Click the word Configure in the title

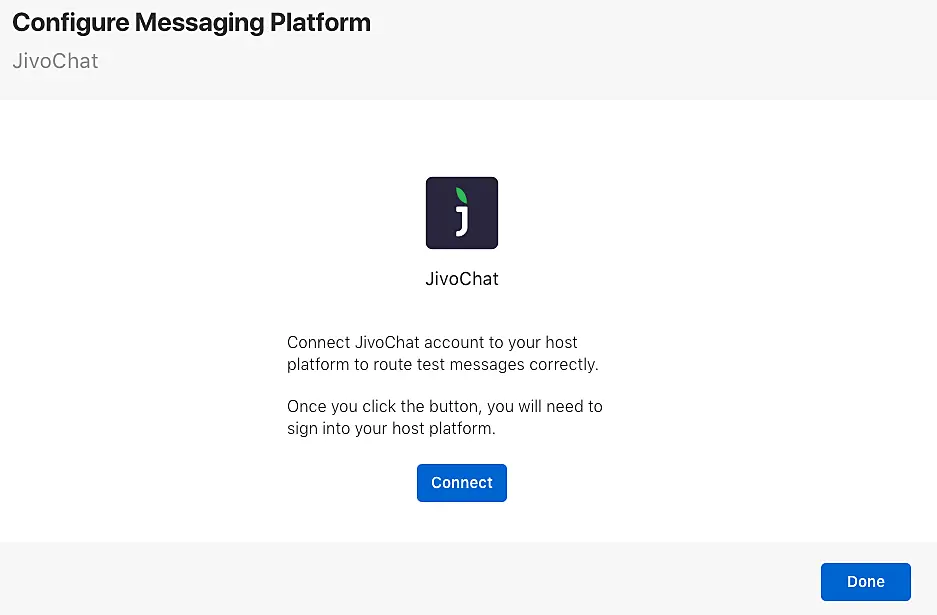tap(68, 22)
